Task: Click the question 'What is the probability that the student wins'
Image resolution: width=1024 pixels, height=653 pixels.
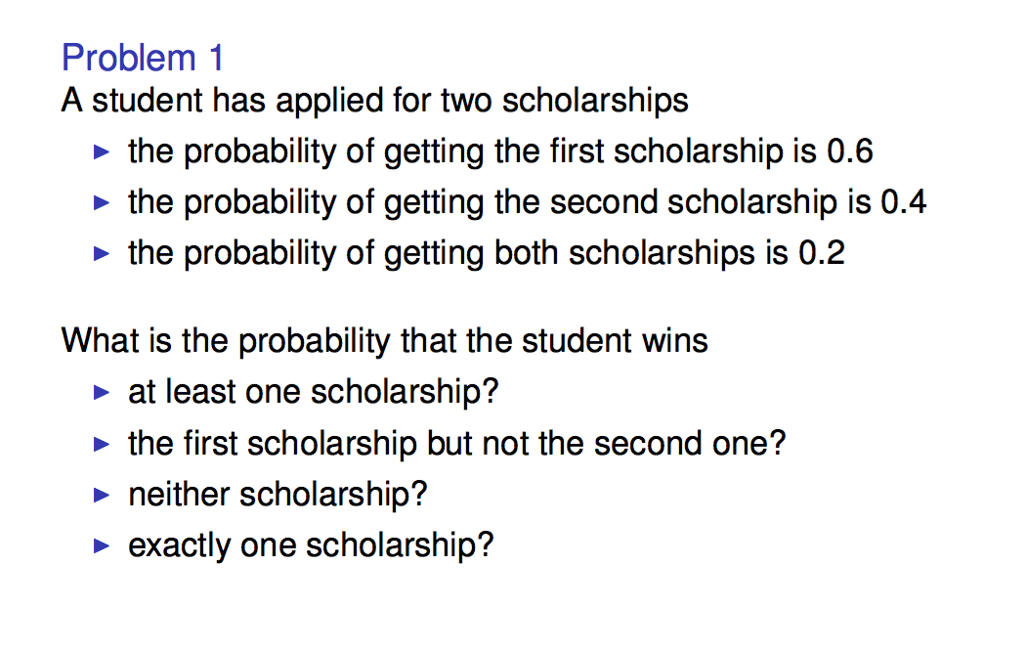Action: coord(385,341)
